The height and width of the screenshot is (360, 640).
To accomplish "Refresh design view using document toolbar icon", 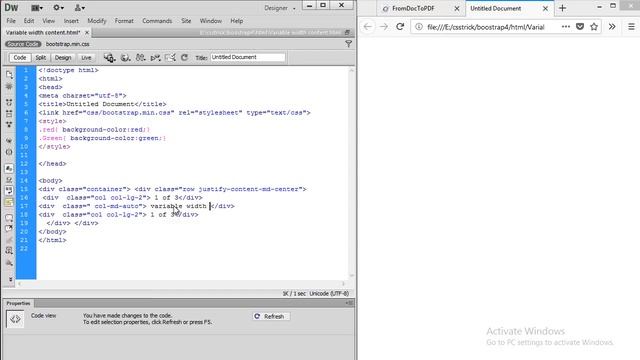I will click(184, 58).
